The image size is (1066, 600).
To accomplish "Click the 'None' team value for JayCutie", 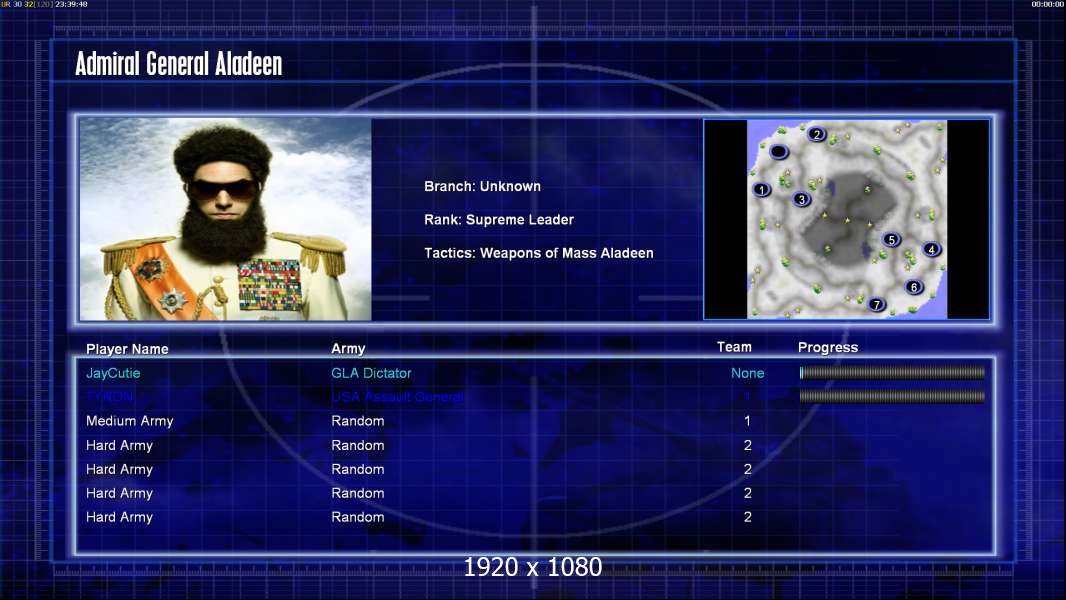I will (747, 373).
